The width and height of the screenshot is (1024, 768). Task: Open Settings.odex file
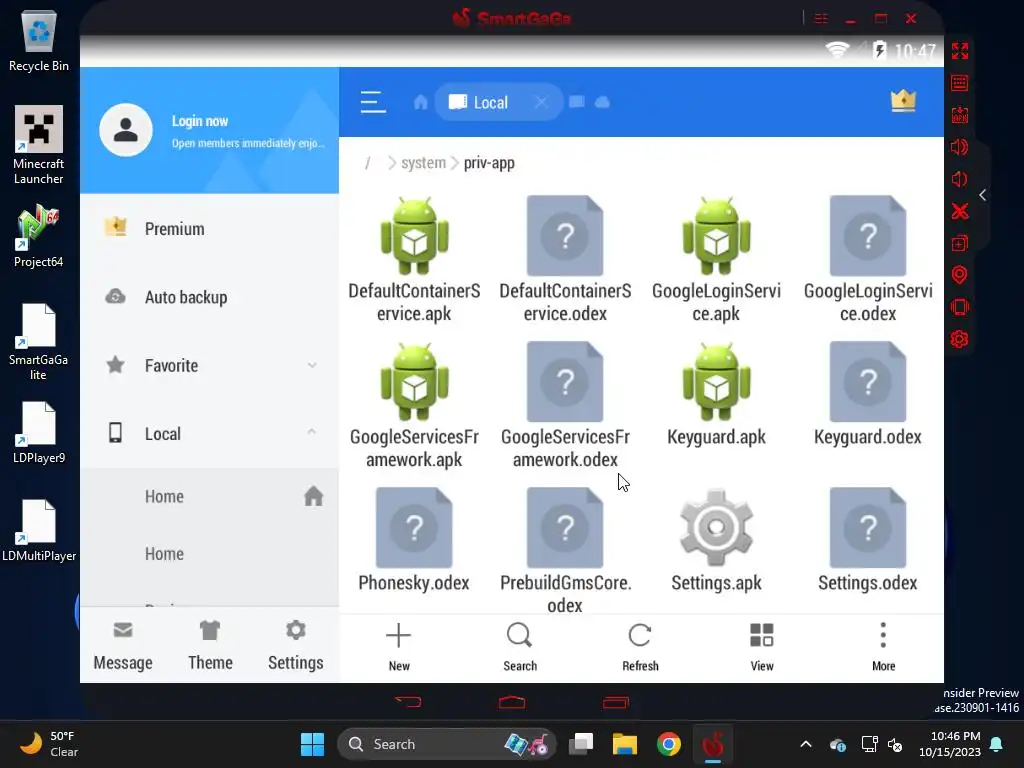[867, 541]
